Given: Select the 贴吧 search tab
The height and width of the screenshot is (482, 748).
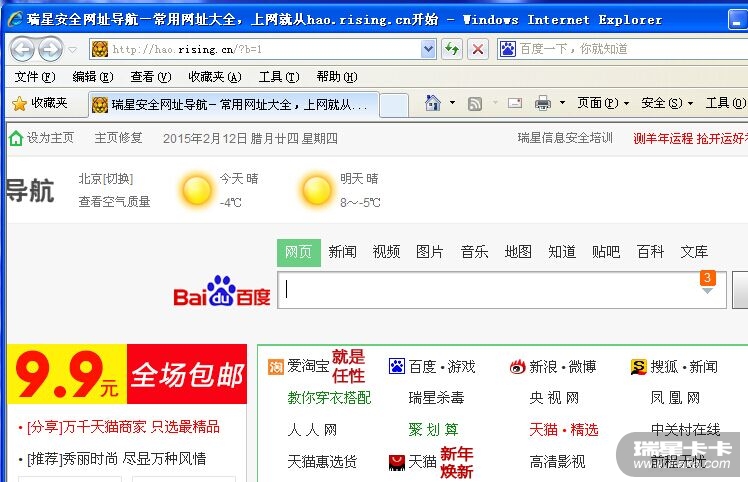Looking at the screenshot, I should [606, 252].
